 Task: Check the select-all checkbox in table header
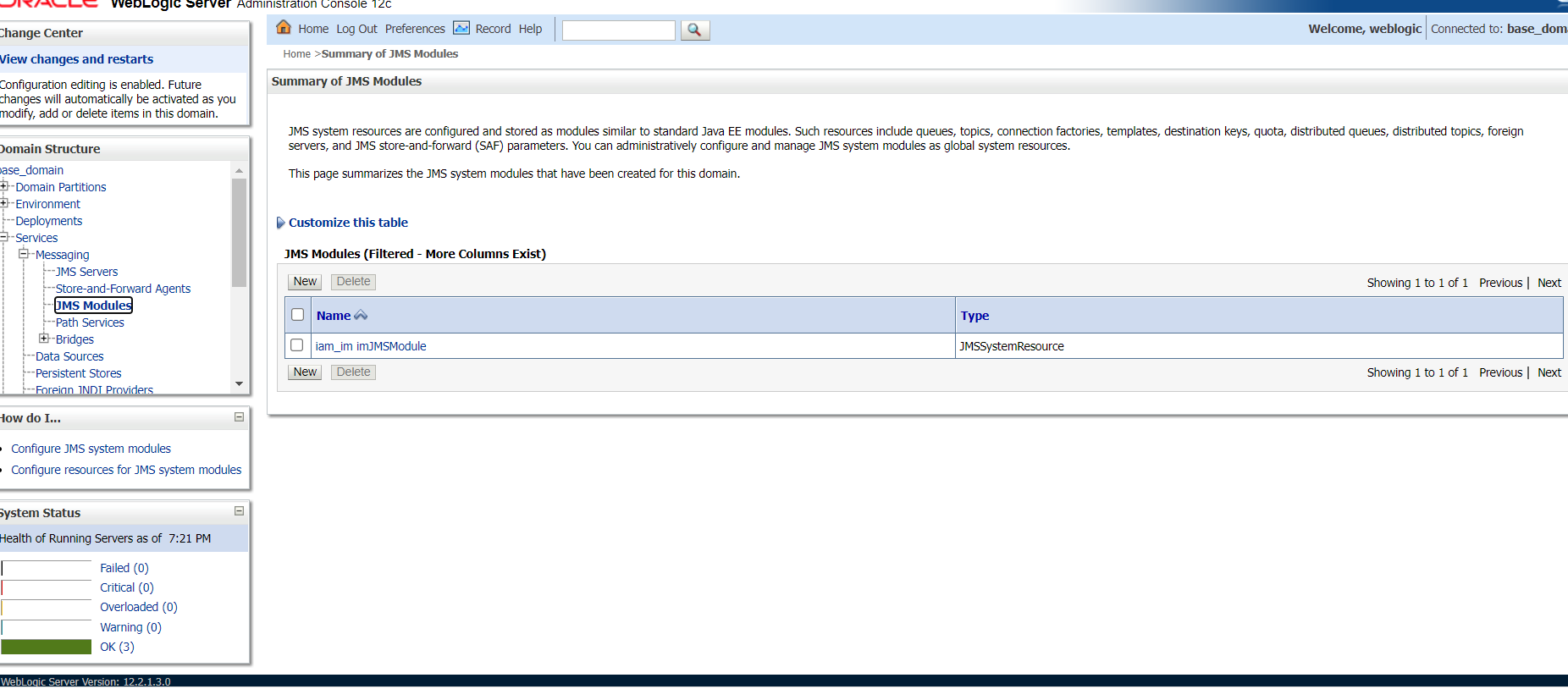coord(297,315)
